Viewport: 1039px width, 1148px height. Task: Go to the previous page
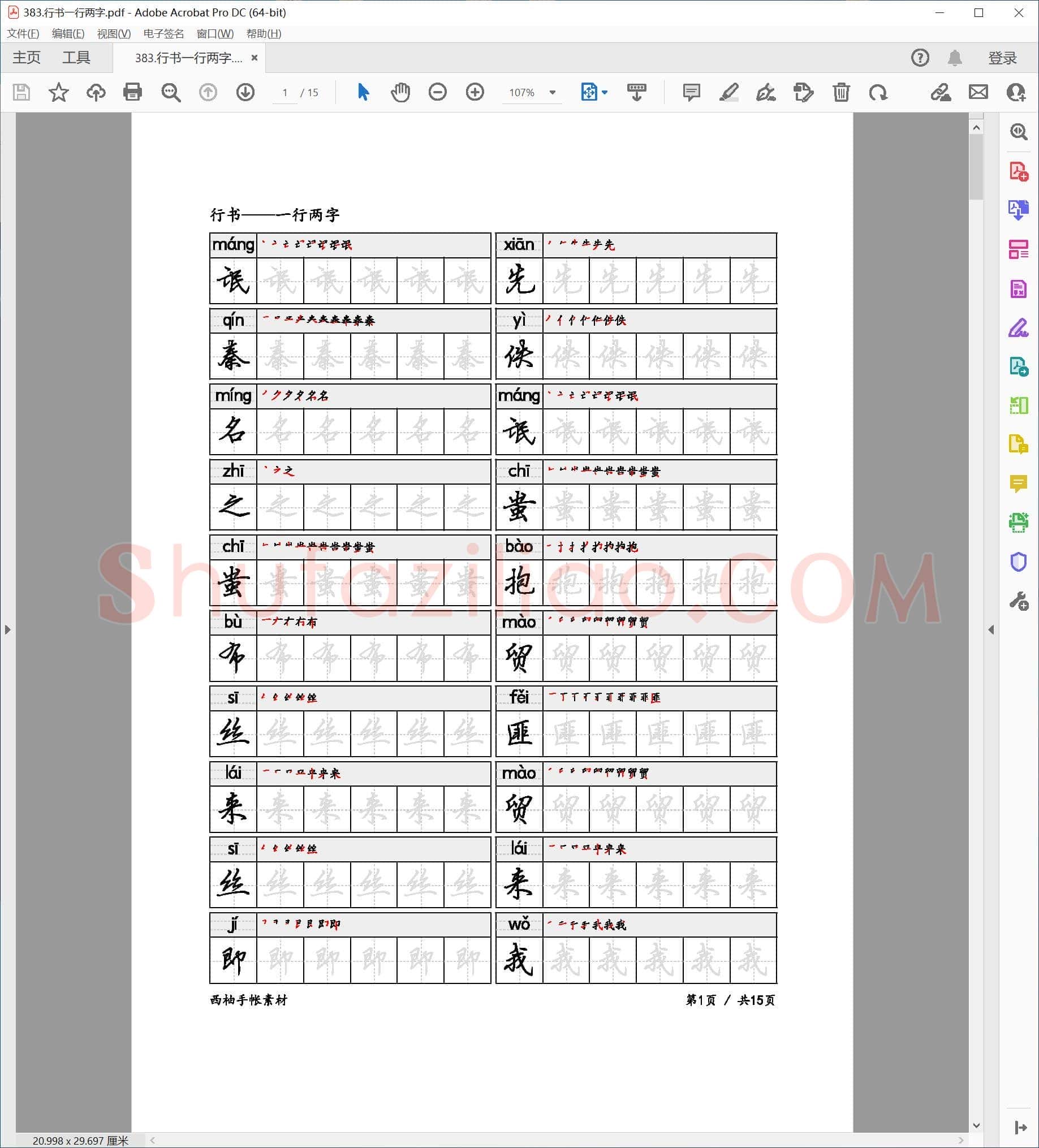click(x=208, y=92)
